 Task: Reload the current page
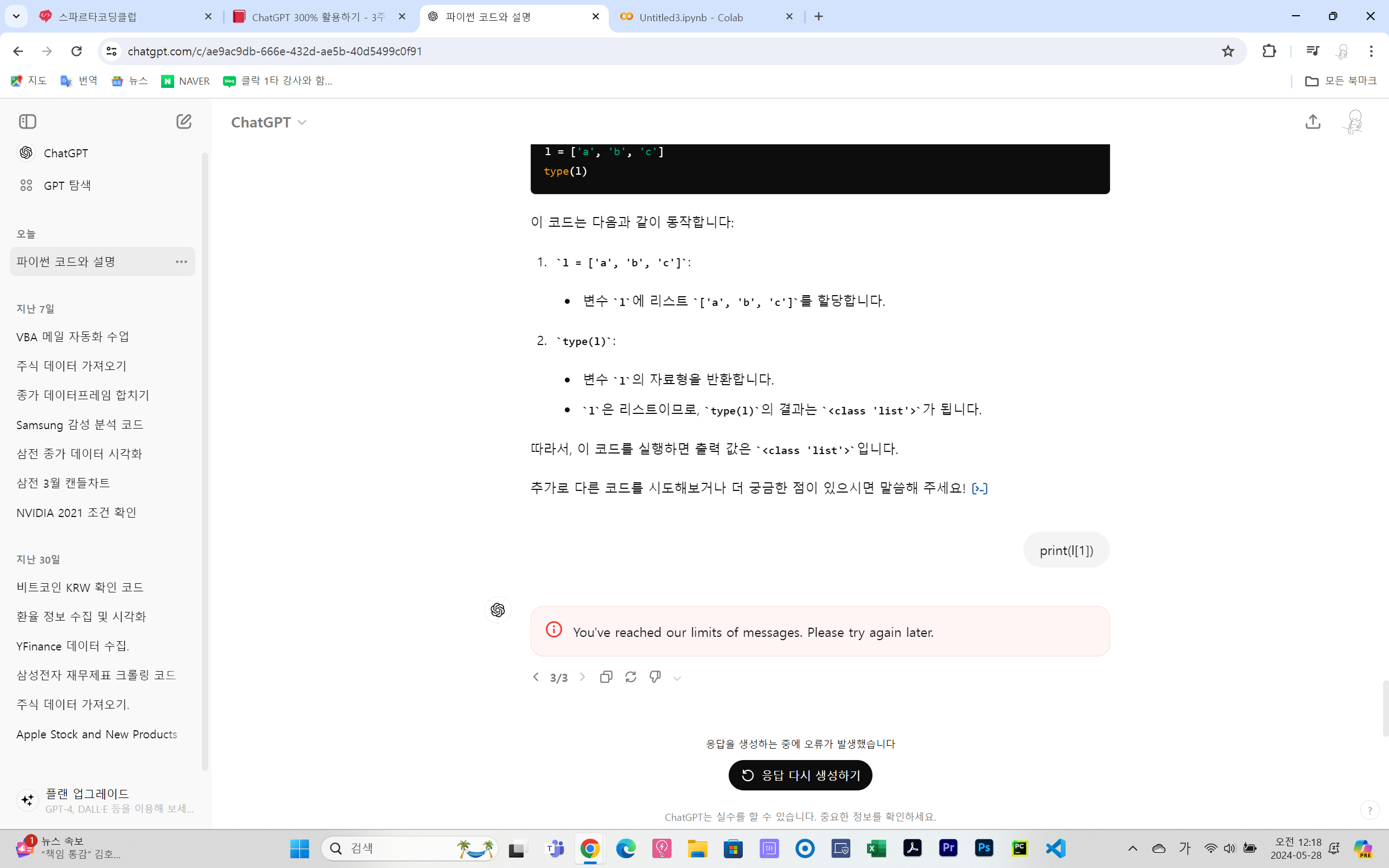[77, 51]
